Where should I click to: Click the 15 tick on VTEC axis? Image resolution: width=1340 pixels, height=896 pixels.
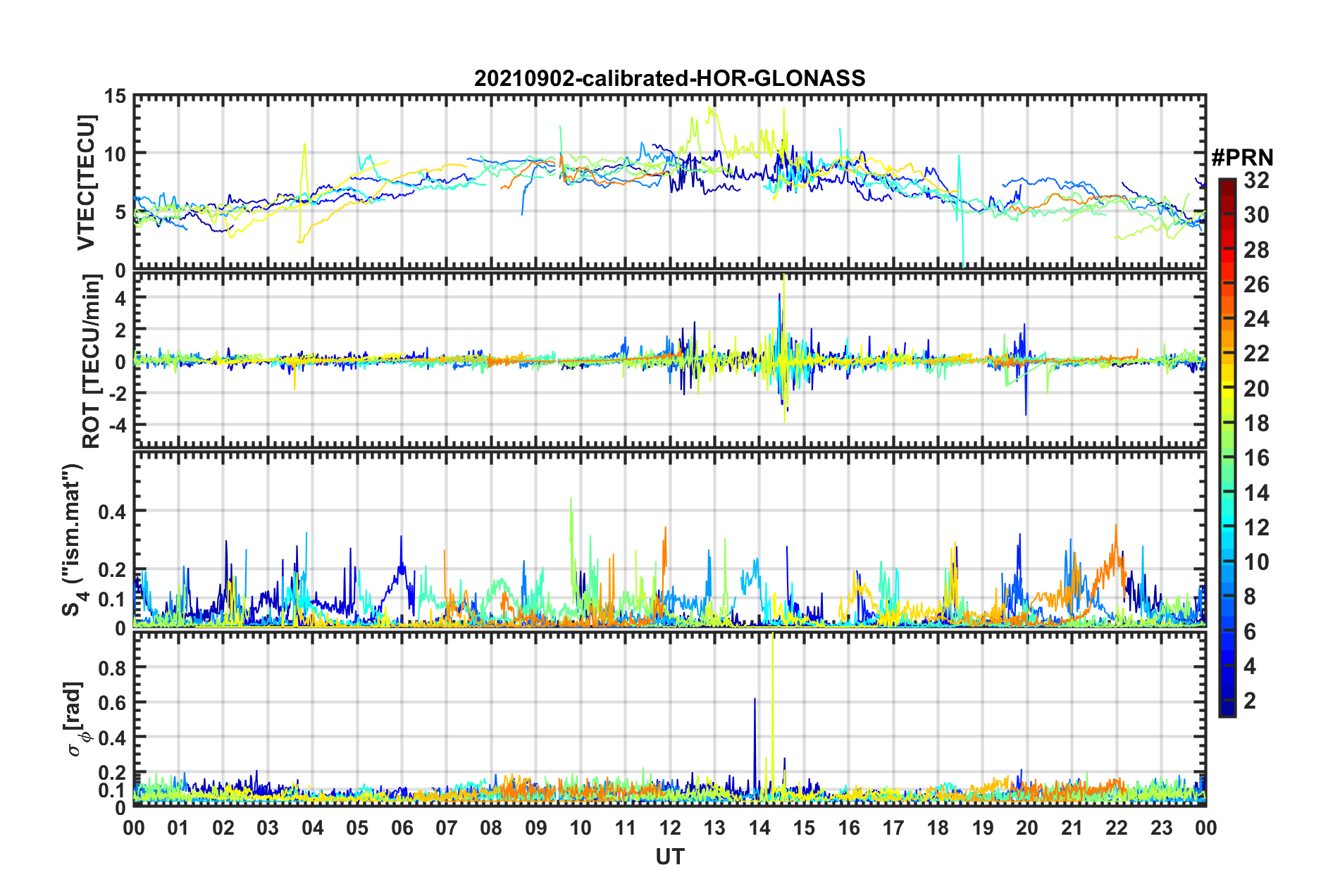[x=115, y=96]
